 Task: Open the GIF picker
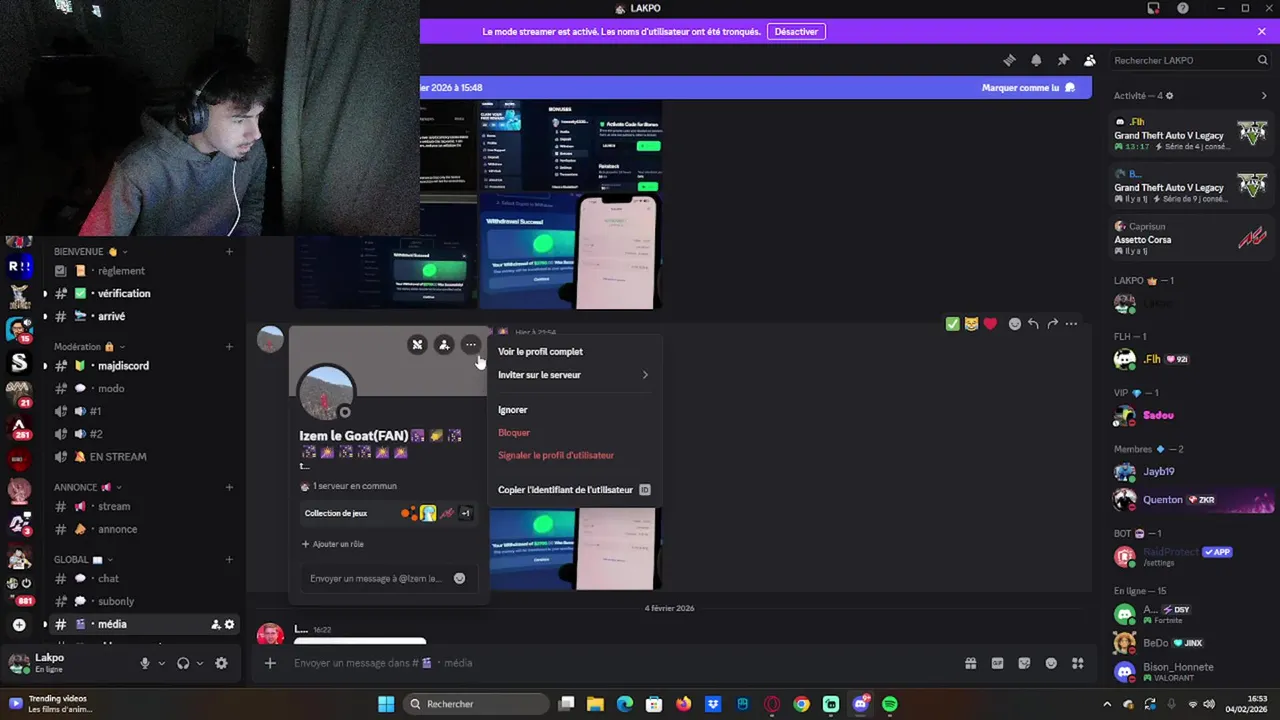click(997, 663)
